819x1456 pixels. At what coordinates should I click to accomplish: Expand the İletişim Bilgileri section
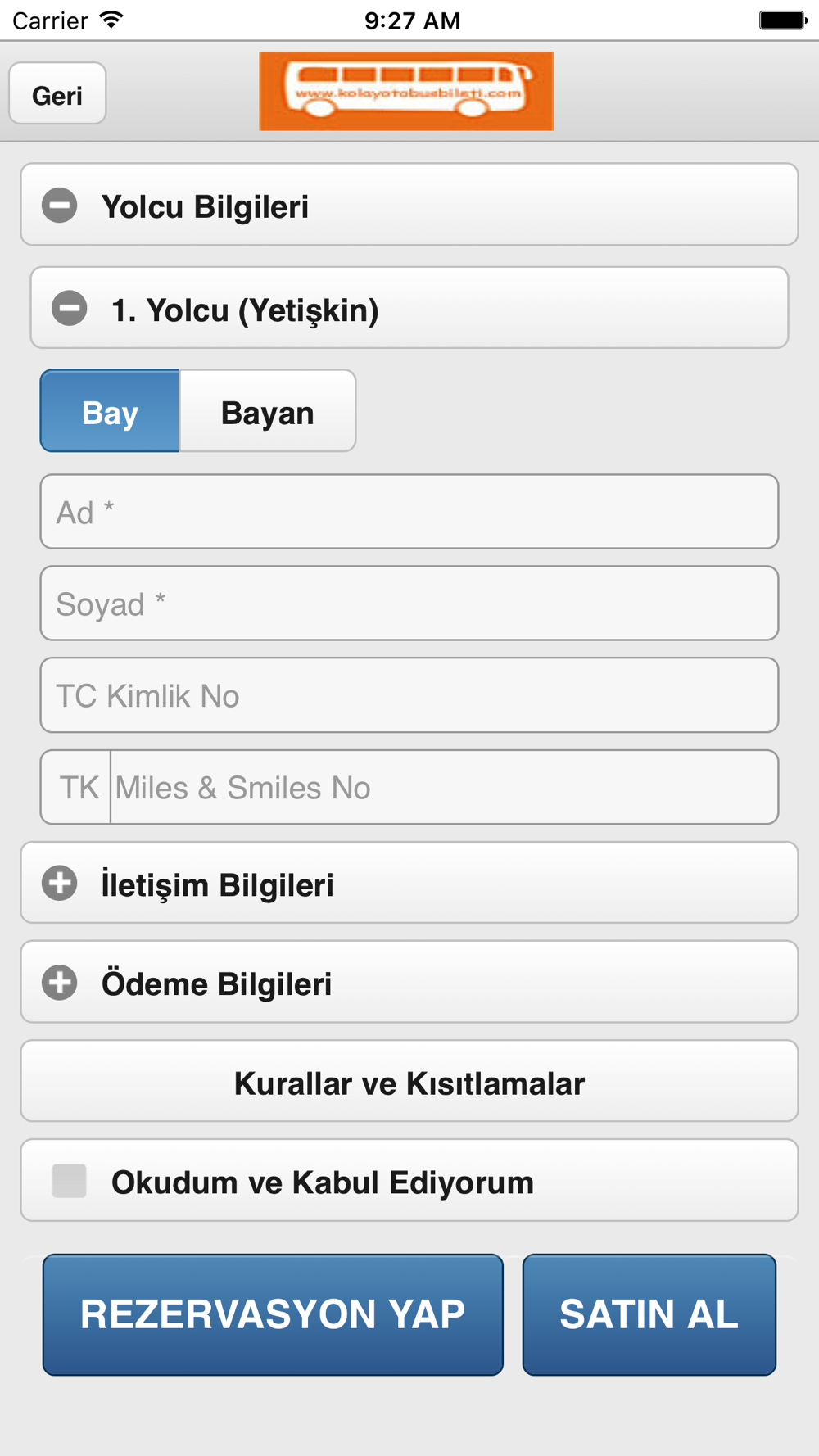click(409, 883)
